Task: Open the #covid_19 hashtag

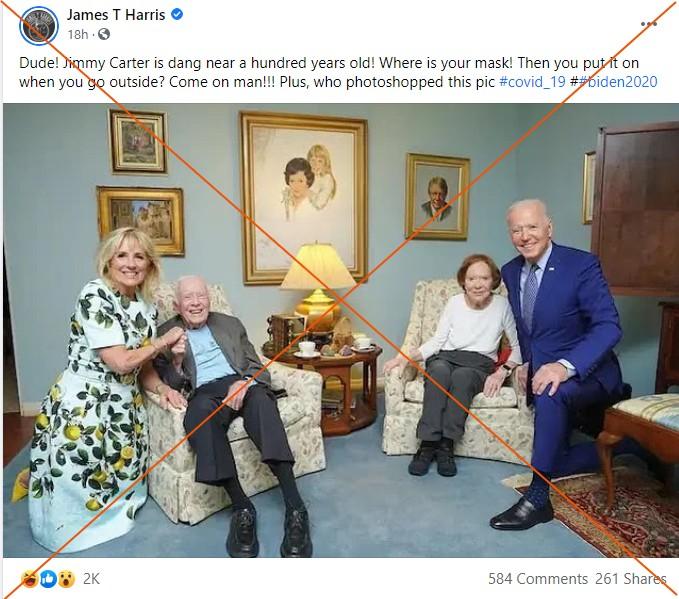Action: 532,82
